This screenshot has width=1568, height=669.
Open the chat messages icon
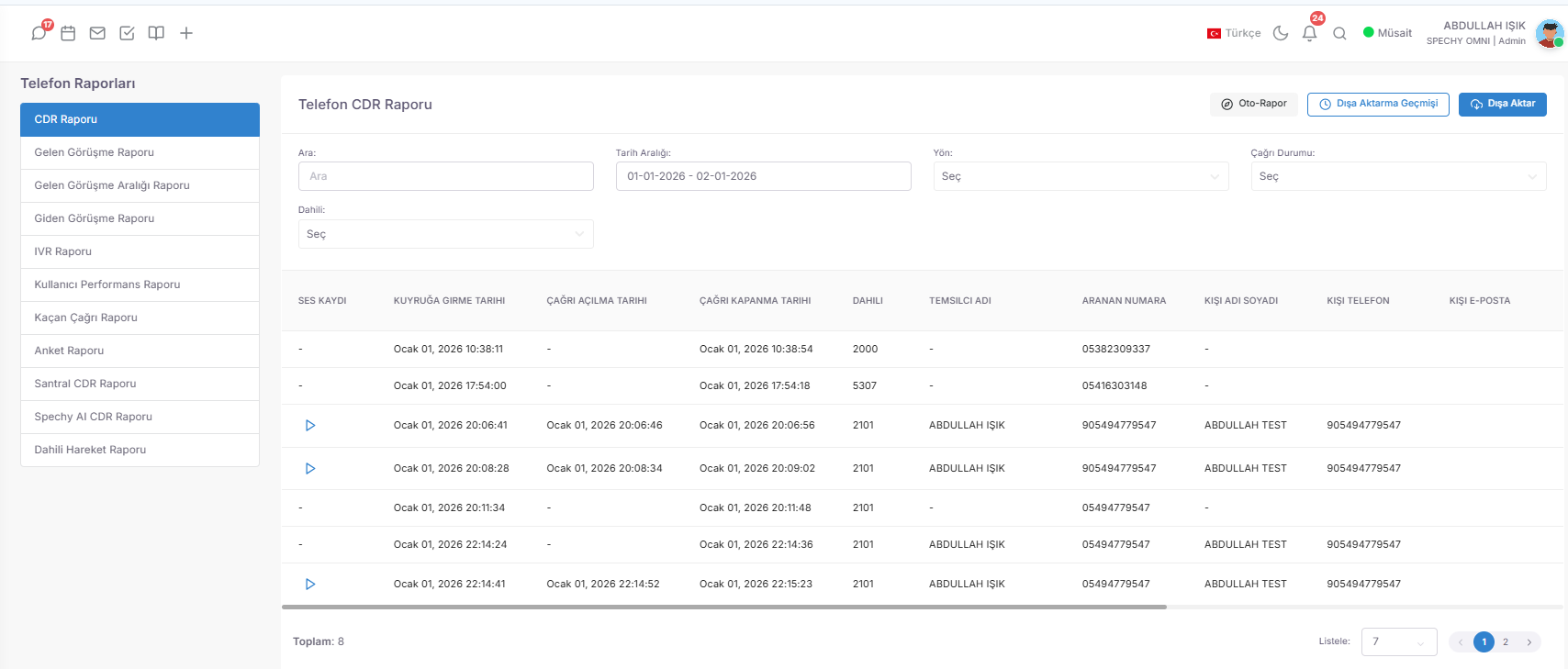point(39,33)
